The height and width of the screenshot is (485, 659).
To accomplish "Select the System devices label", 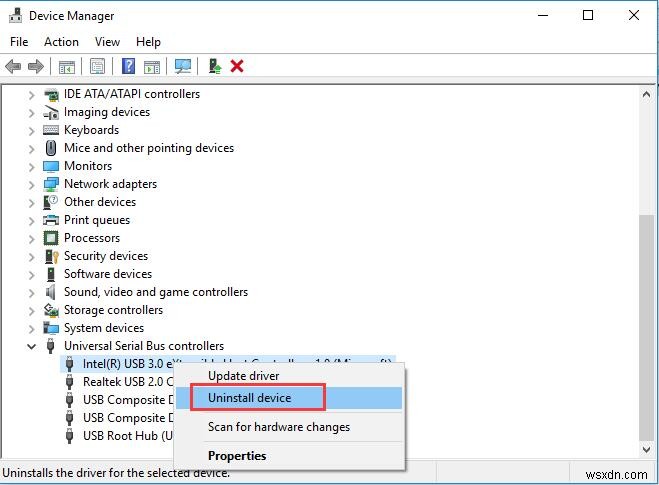I will 104,328.
